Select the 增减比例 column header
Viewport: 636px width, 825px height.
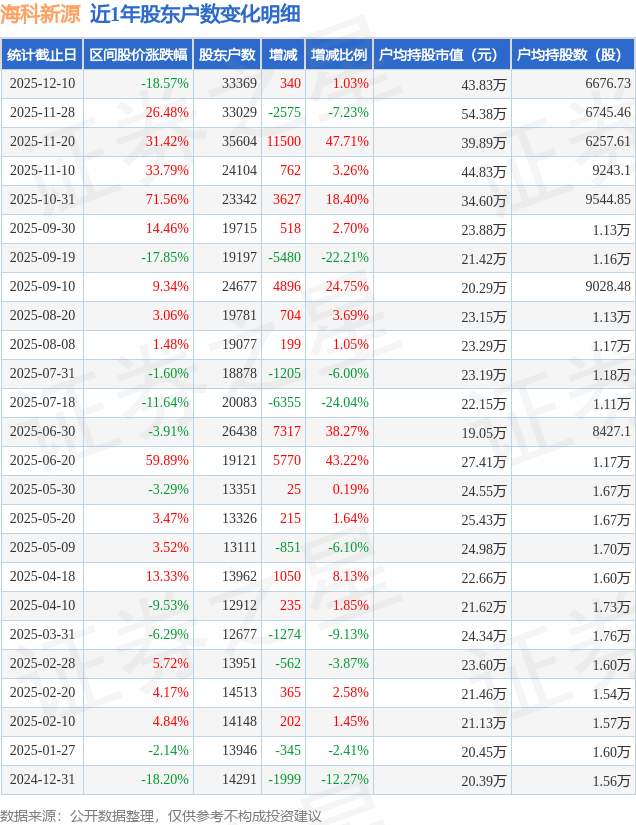(x=338, y=55)
